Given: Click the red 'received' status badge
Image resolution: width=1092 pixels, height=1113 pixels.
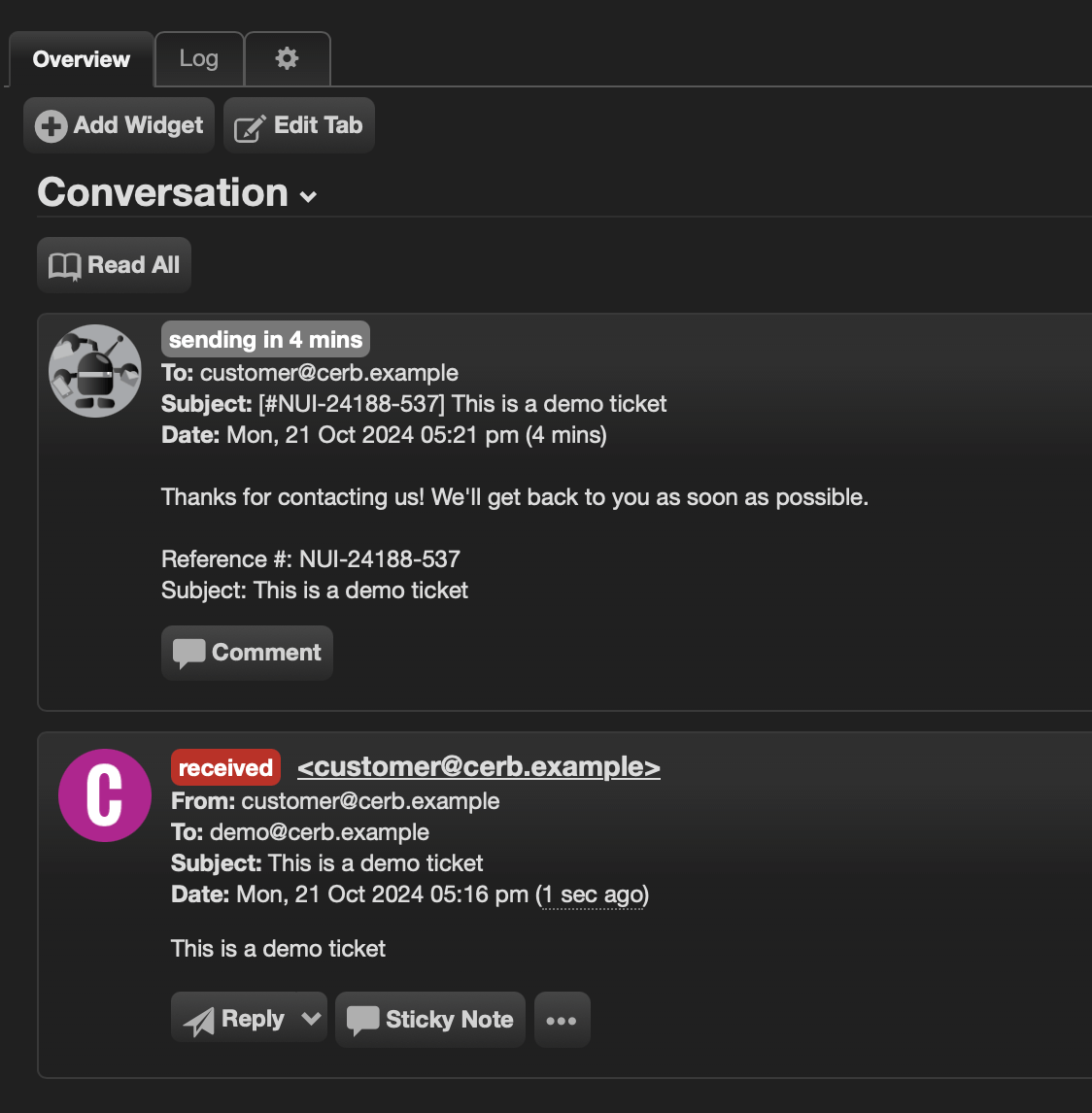Looking at the screenshot, I should [x=225, y=767].
